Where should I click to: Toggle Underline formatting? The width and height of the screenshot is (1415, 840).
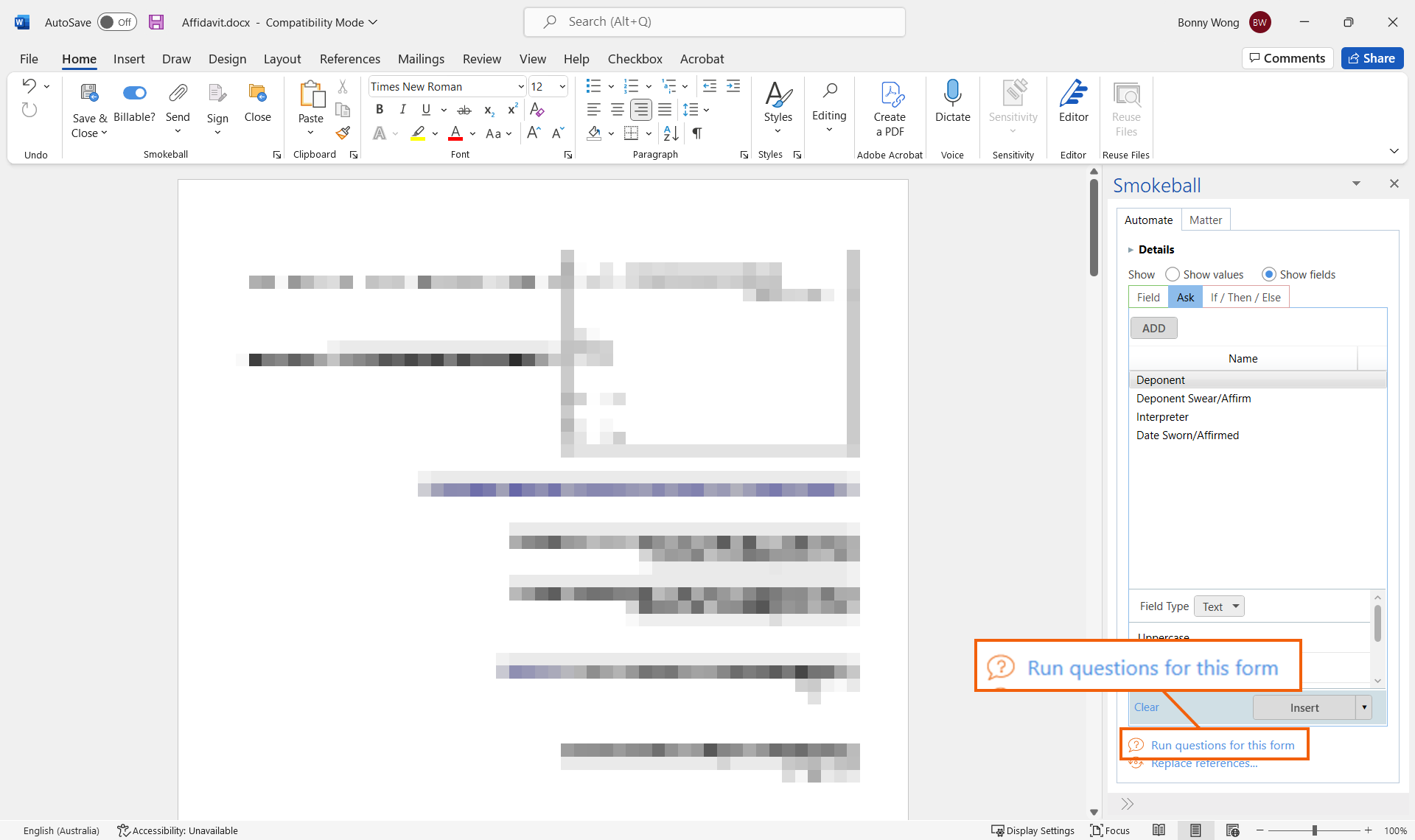pos(426,110)
